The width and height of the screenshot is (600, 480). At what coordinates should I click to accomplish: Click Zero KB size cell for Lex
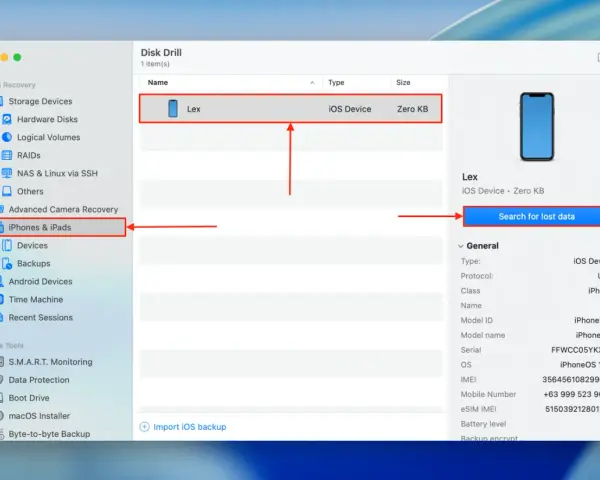coord(412,109)
